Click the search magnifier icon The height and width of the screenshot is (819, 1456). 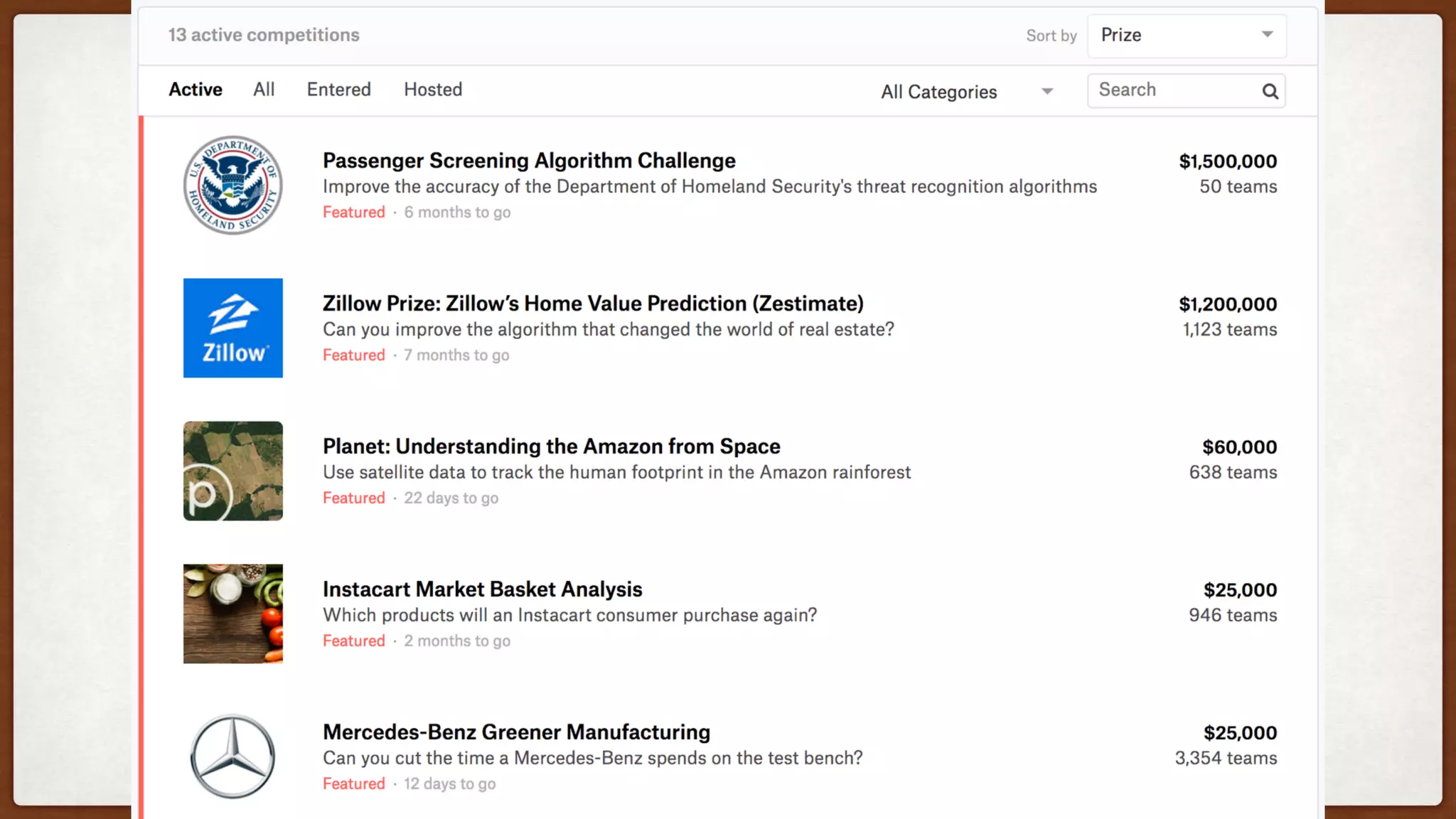click(x=1270, y=91)
